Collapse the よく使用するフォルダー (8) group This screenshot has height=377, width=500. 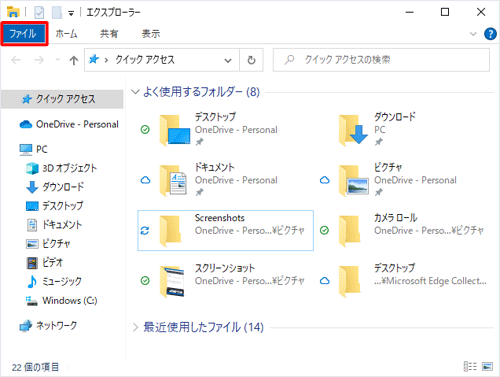[135, 92]
